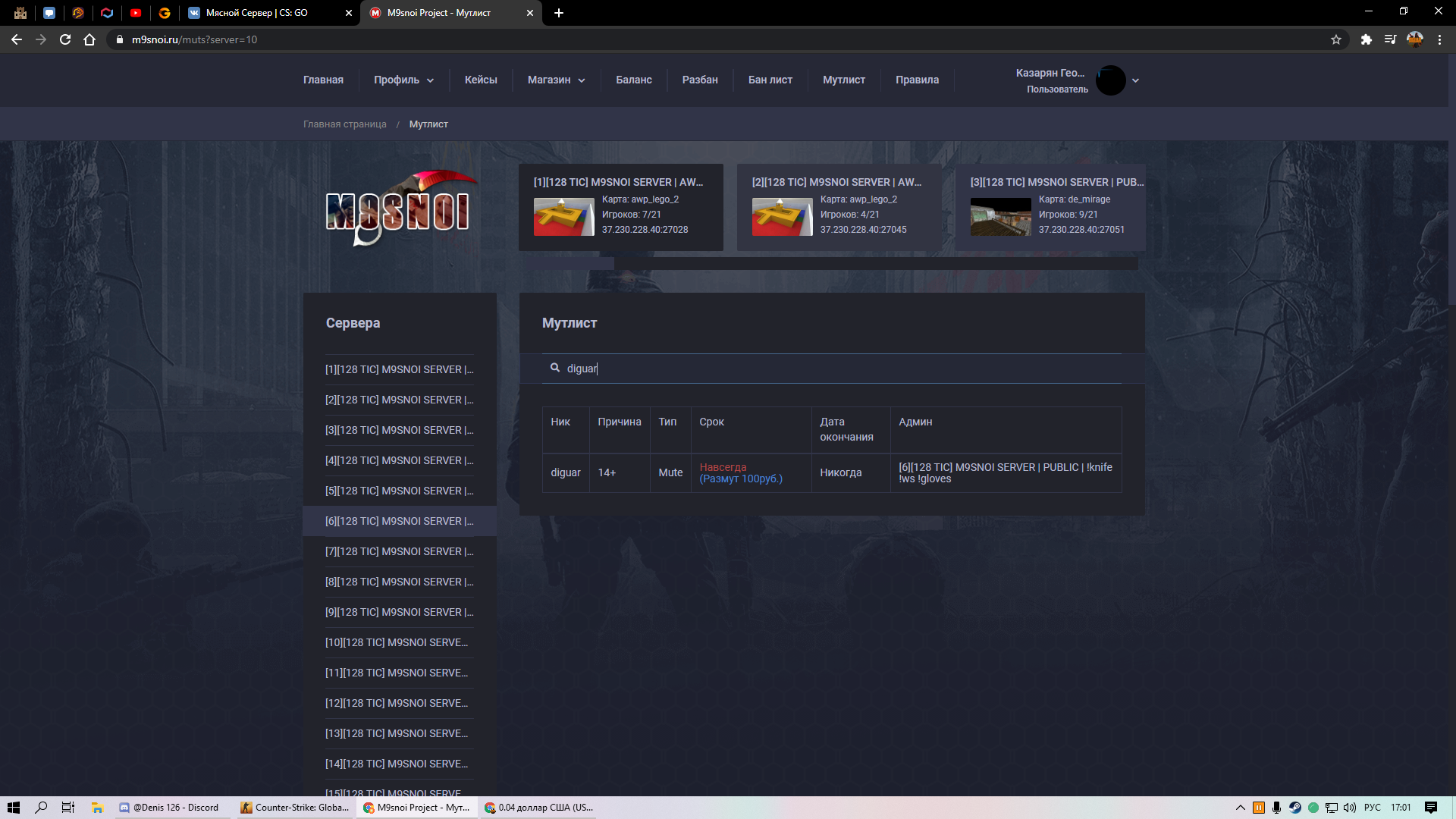1456x819 pixels.
Task: Open the pinned YouTube tab
Action: pyautogui.click(x=136, y=13)
